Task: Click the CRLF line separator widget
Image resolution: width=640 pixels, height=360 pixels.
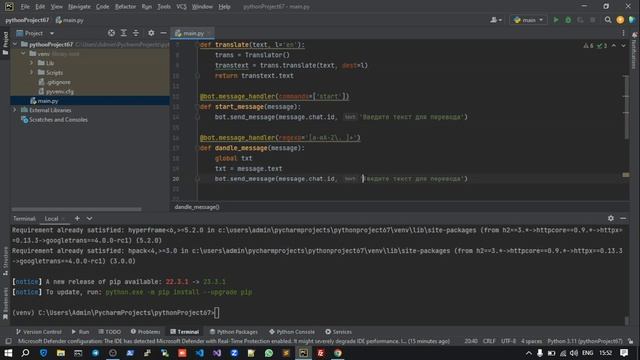Action: pos(489,341)
